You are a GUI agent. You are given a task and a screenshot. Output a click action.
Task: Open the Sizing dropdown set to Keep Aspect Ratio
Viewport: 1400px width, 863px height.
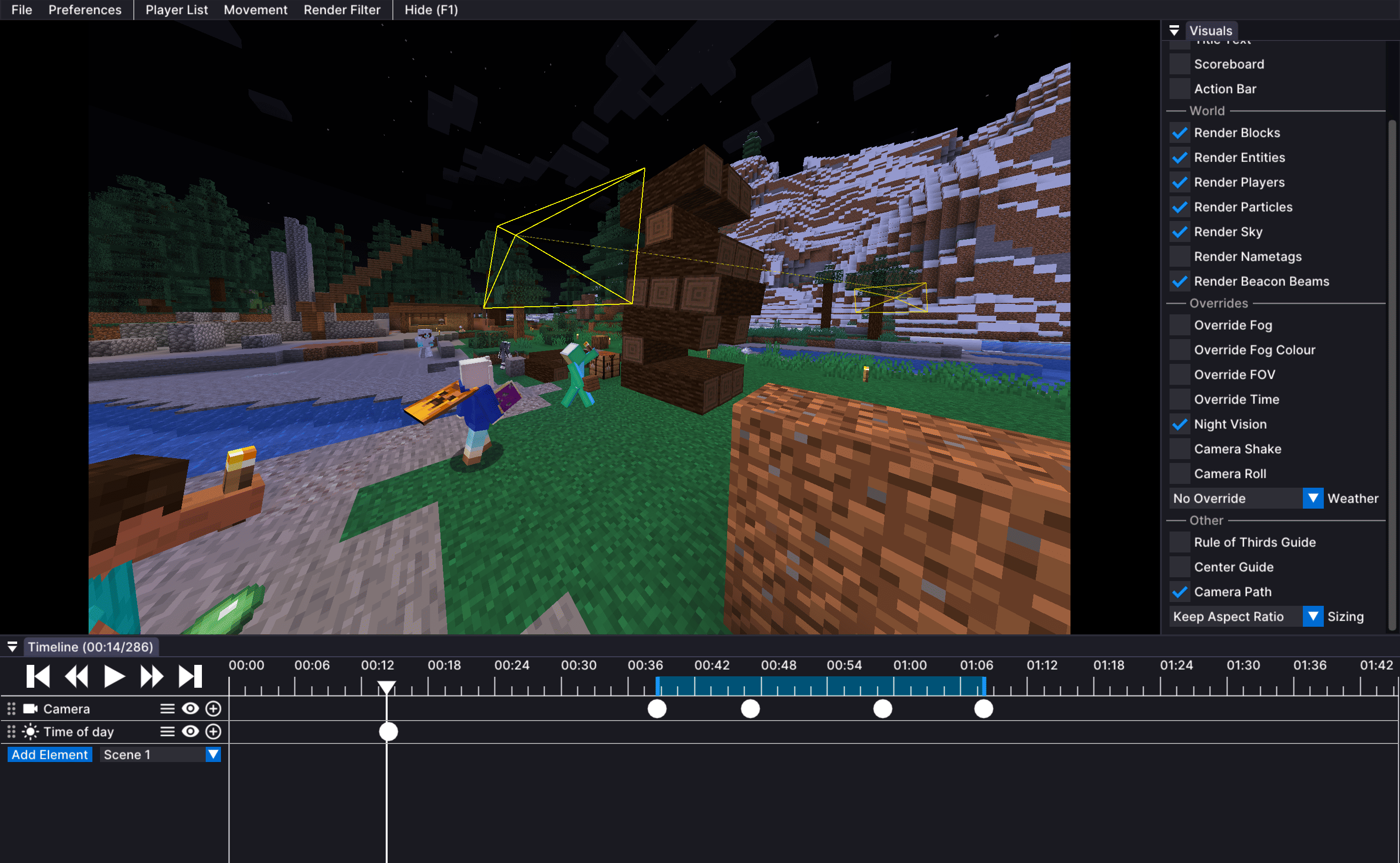click(1246, 616)
